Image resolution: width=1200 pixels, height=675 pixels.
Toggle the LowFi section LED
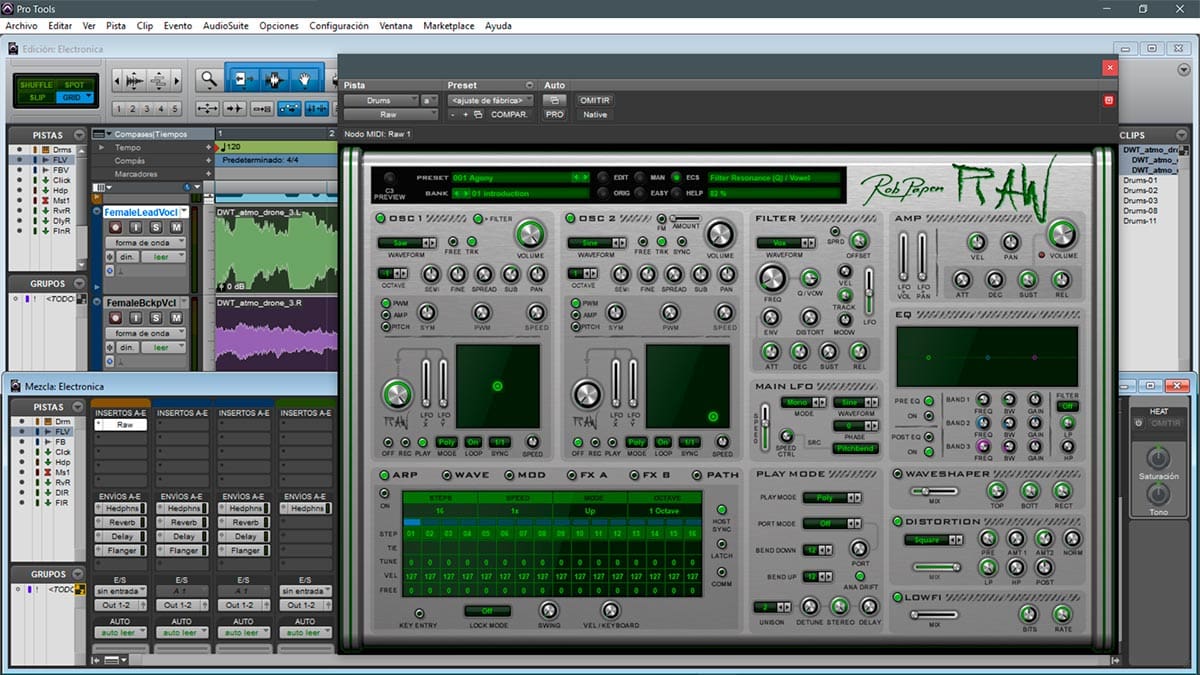(x=897, y=598)
